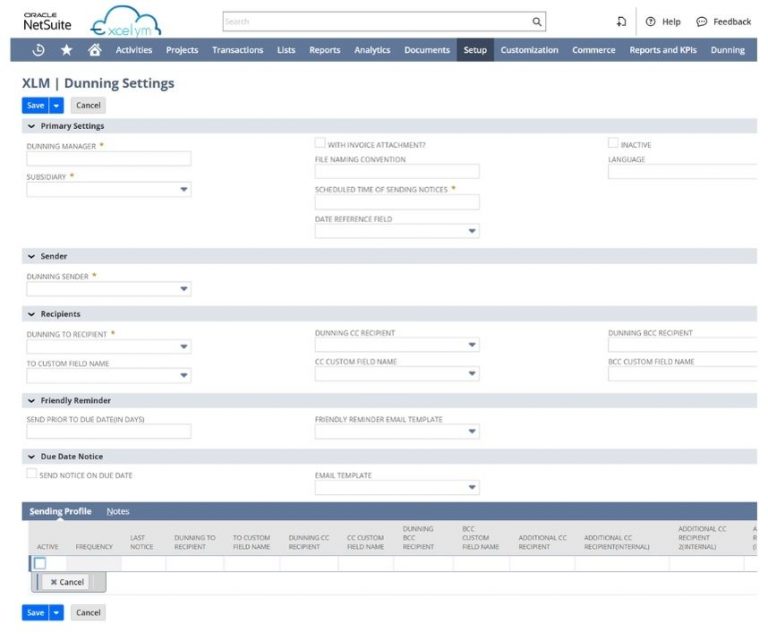Tick the Inactive checkbox
Viewport: 768px width, 641px height.
[x=613, y=144]
